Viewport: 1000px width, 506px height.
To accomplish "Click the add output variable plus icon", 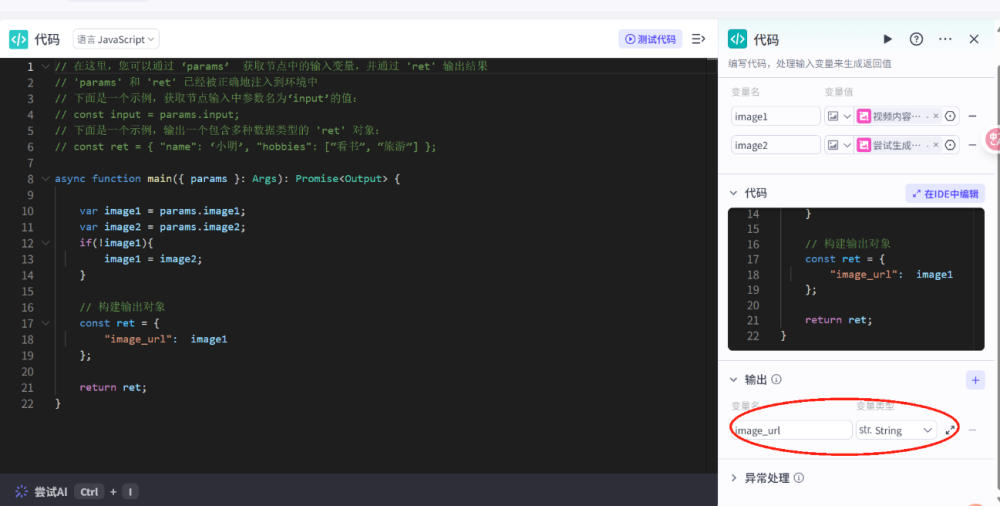I will point(975,380).
